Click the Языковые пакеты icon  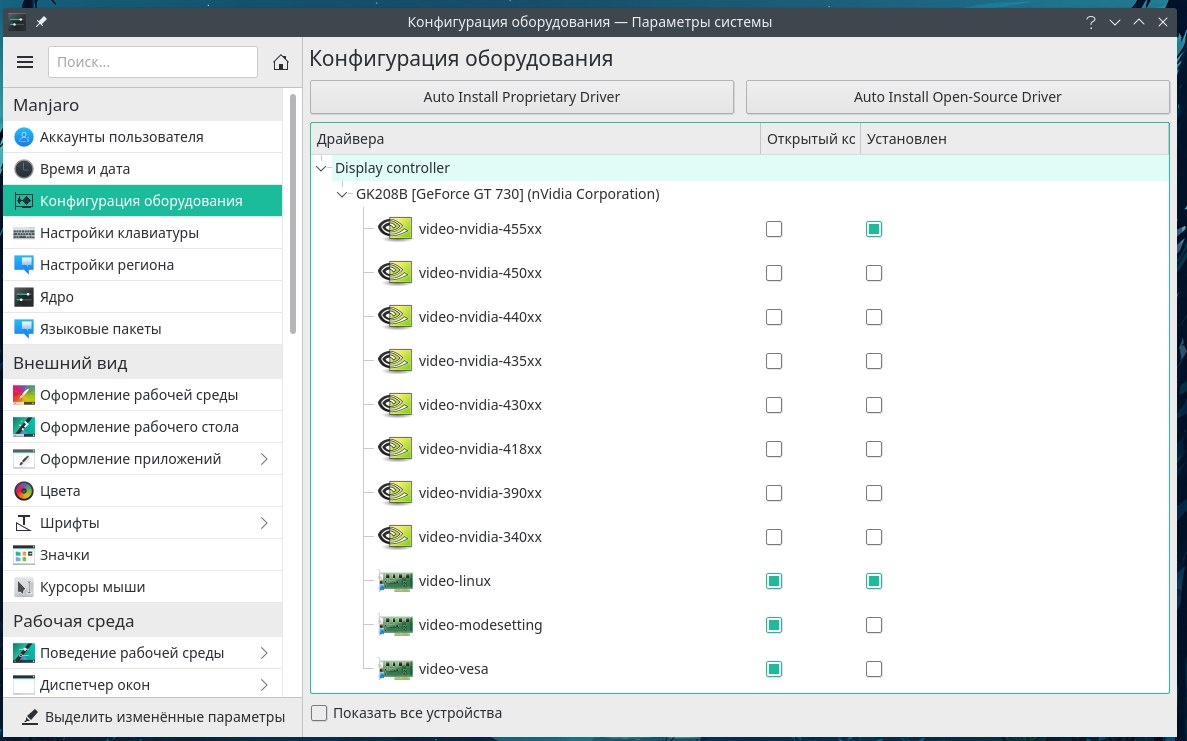(x=23, y=328)
